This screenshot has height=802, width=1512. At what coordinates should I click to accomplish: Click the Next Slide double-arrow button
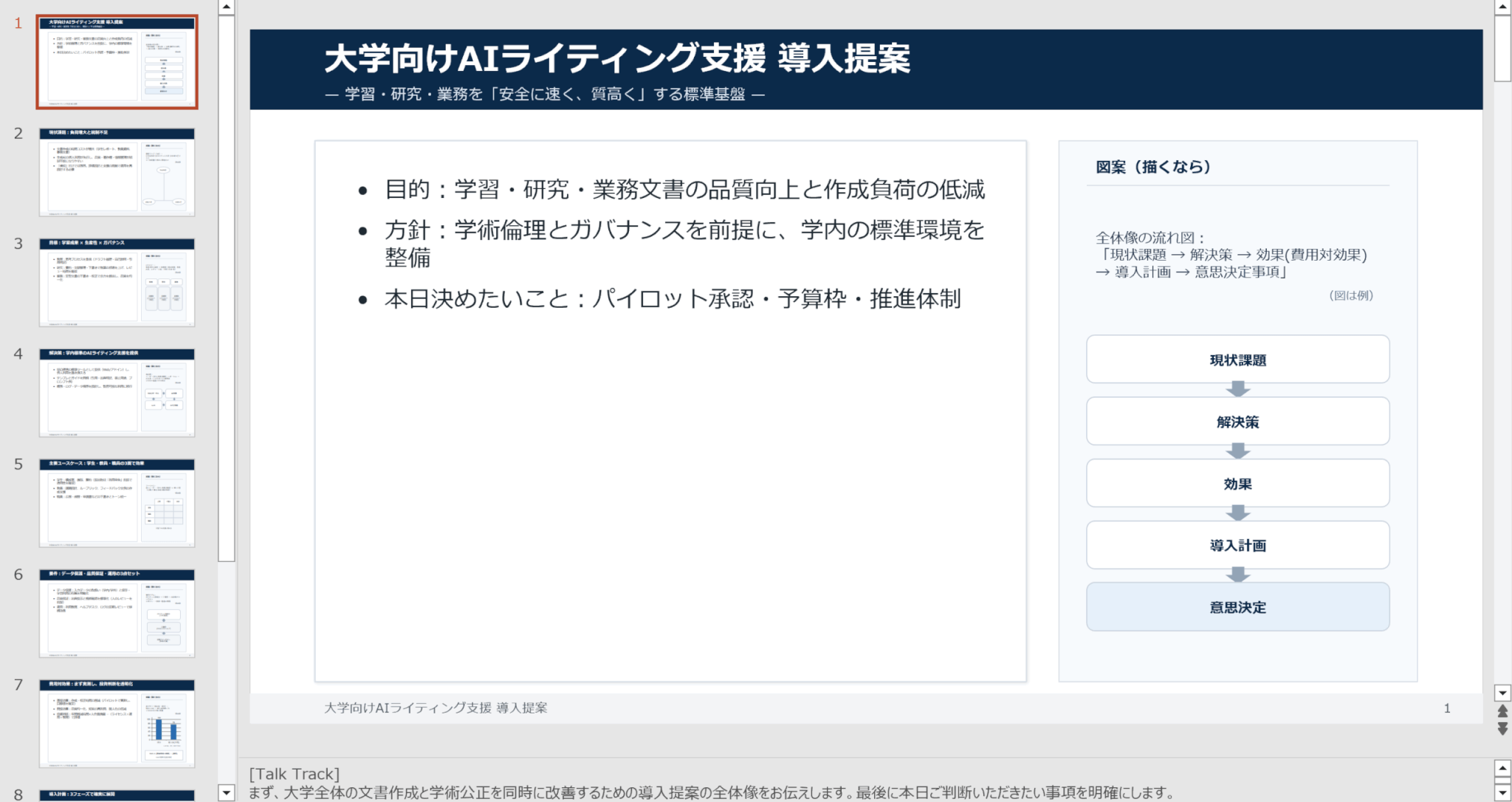(1502, 729)
